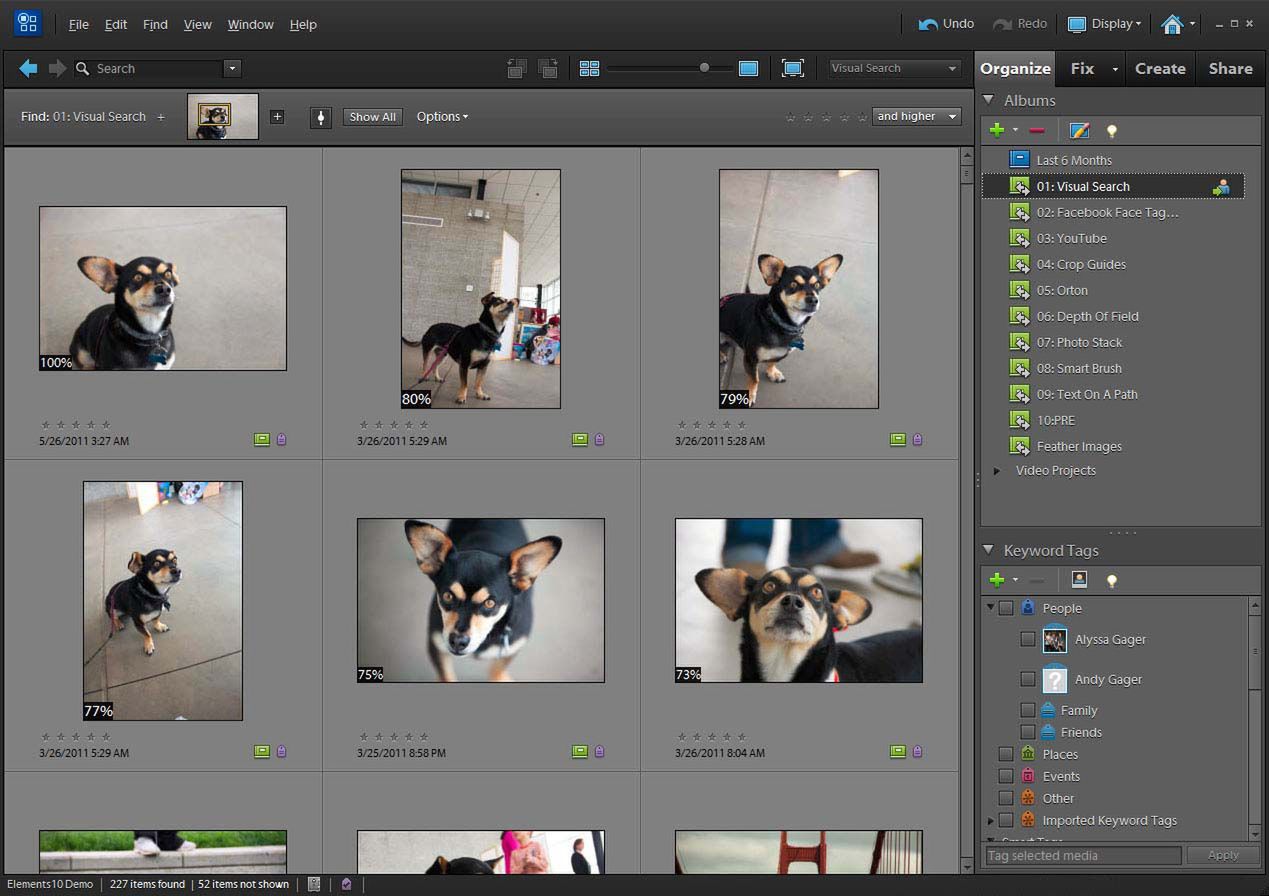This screenshot has height=896, width=1269.
Task: Click the edit album pencil icon
Action: tap(1079, 130)
